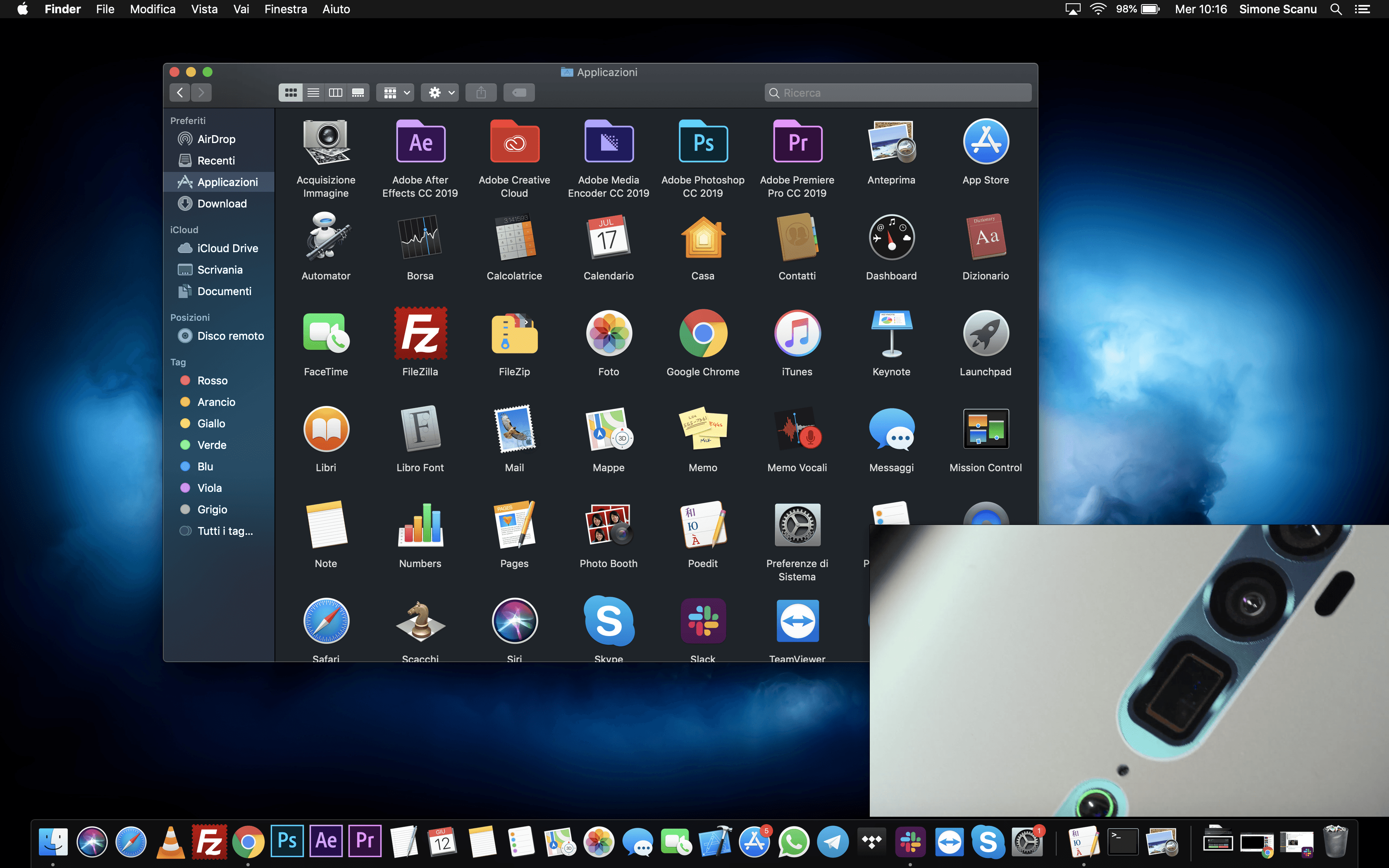Screen dimensions: 1389x868
Task: Go back using the back arrow
Action: (x=180, y=93)
